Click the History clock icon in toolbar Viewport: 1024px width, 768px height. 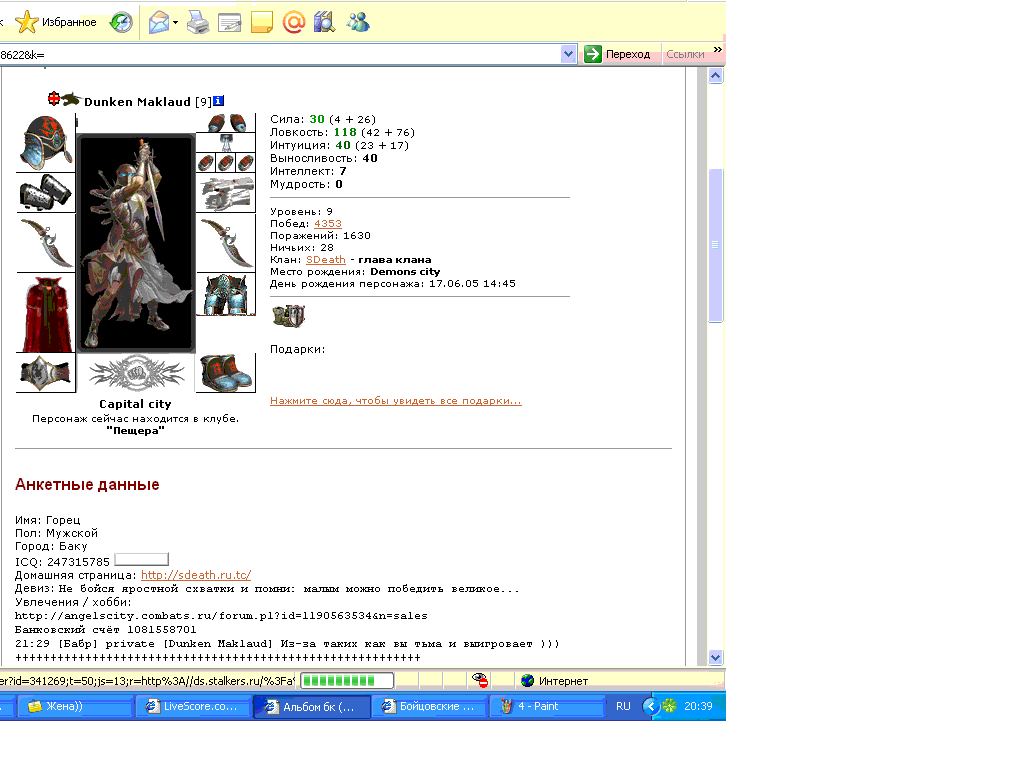tap(121, 22)
